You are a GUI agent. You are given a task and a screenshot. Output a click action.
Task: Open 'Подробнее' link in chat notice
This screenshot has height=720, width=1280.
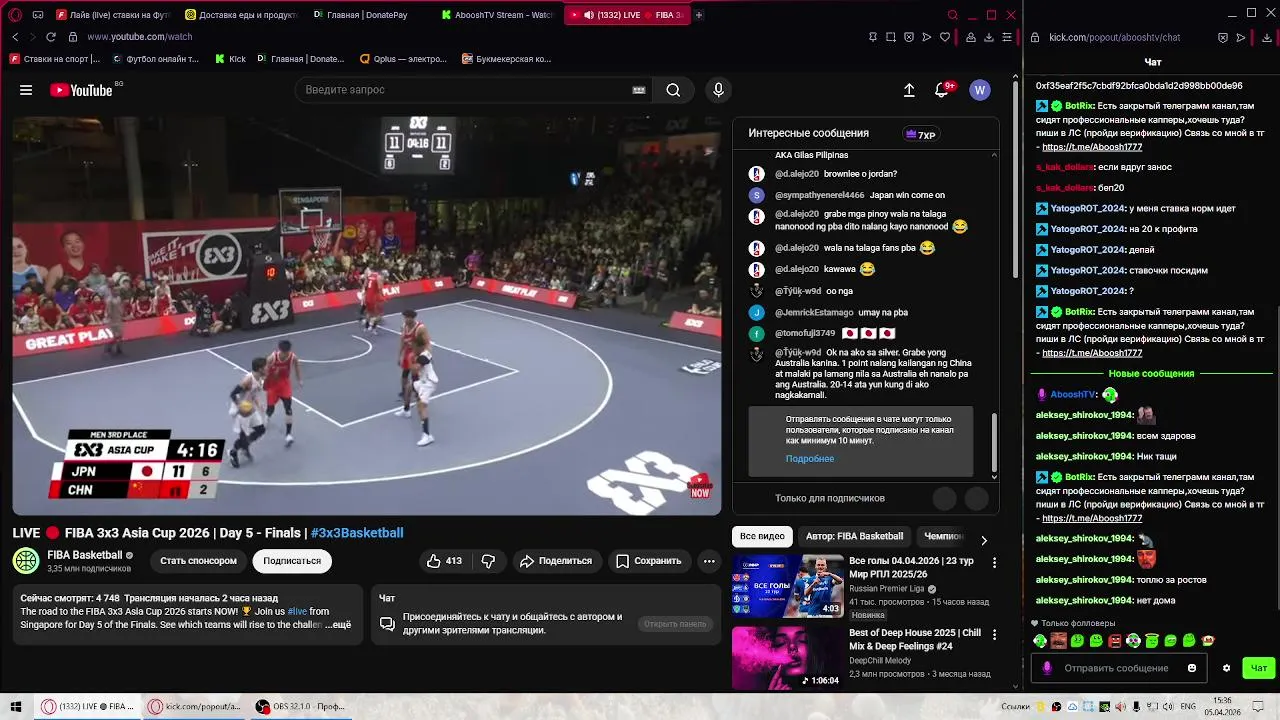(810, 459)
